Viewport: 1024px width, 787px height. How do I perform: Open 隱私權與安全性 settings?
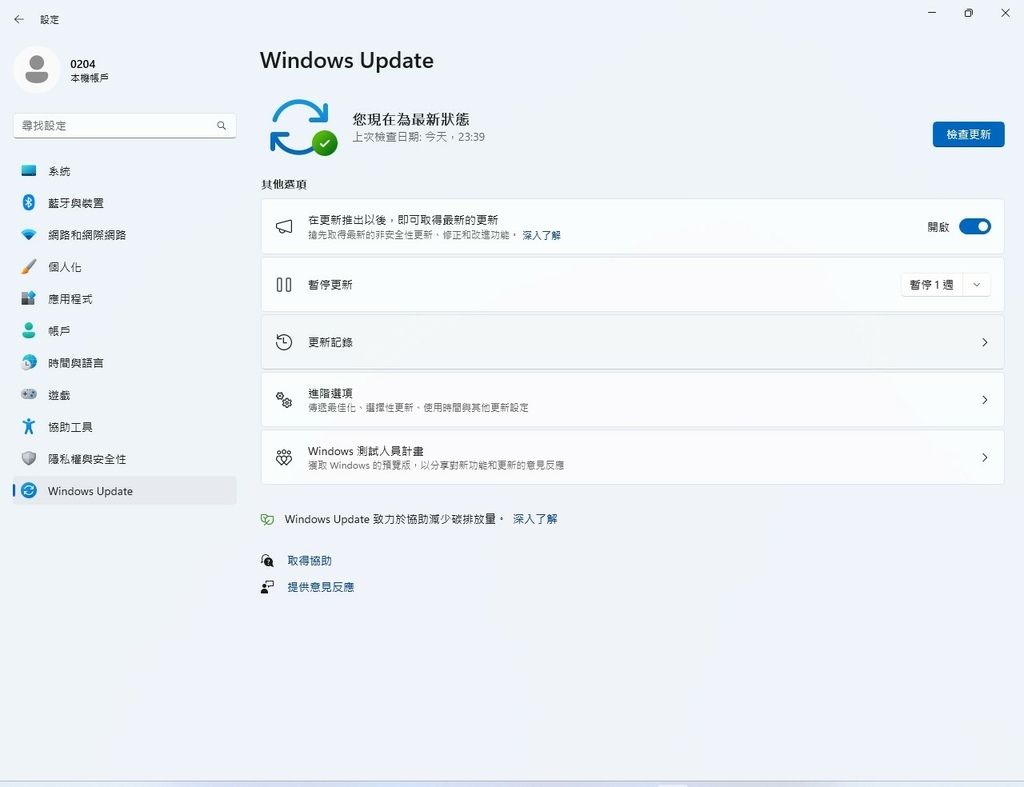click(x=125, y=458)
